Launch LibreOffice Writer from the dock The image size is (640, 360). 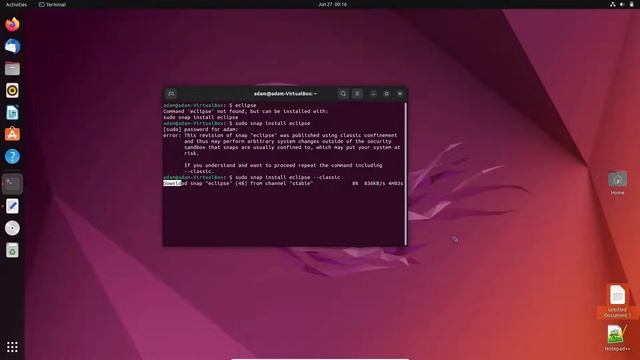(12, 113)
